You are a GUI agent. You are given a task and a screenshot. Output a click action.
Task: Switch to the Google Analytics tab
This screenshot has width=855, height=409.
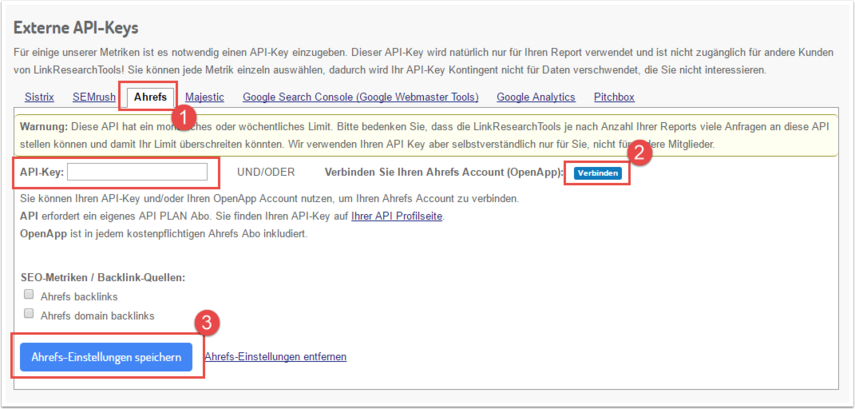pyautogui.click(x=535, y=97)
